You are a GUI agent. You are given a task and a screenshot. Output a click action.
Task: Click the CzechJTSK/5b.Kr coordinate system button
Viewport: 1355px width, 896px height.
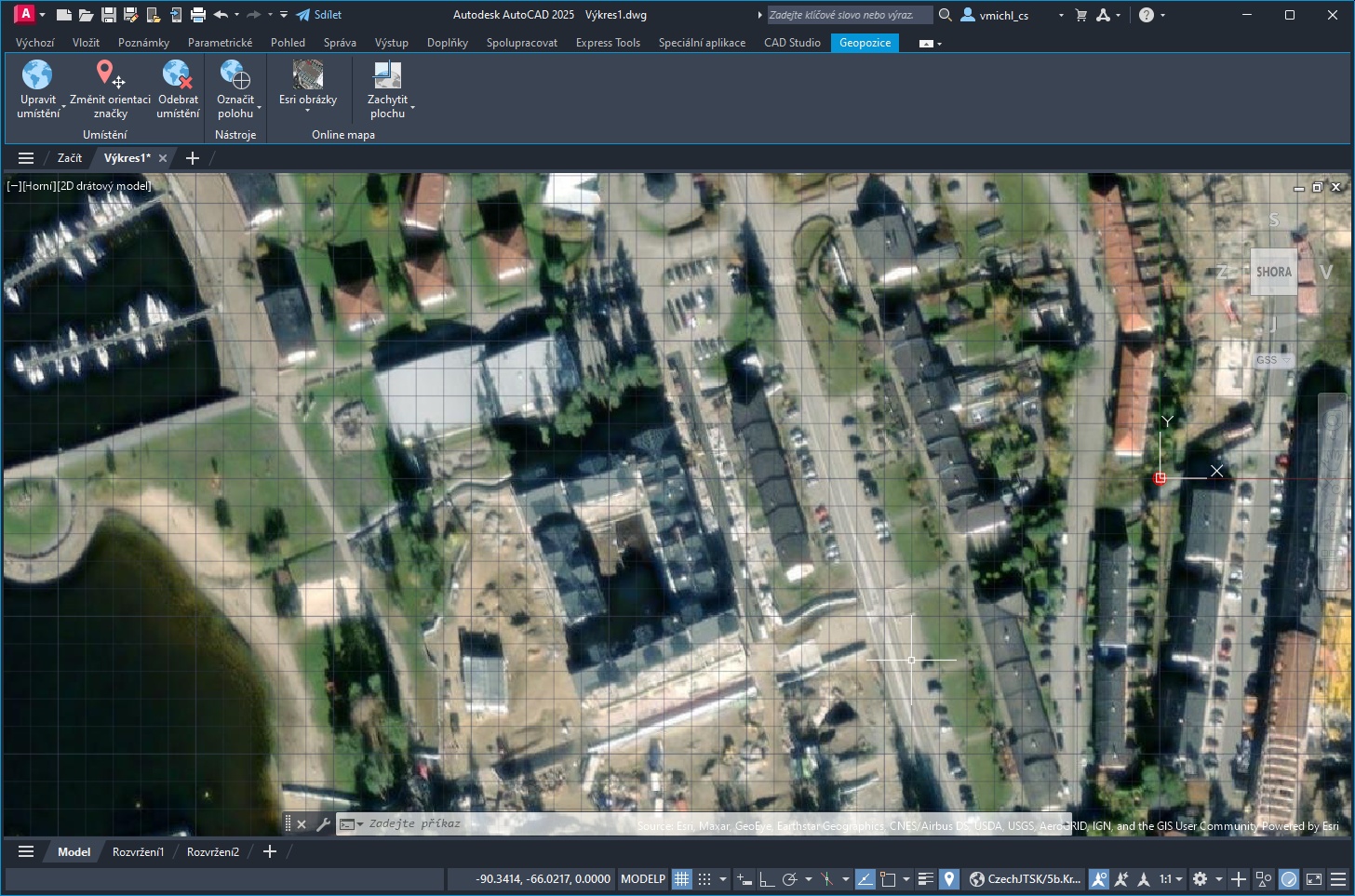[x=1025, y=879]
